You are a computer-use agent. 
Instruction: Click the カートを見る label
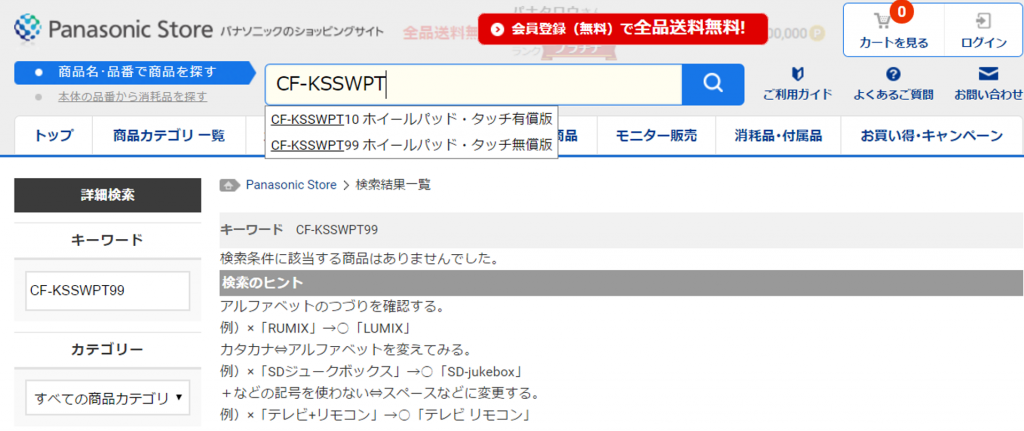click(x=893, y=43)
